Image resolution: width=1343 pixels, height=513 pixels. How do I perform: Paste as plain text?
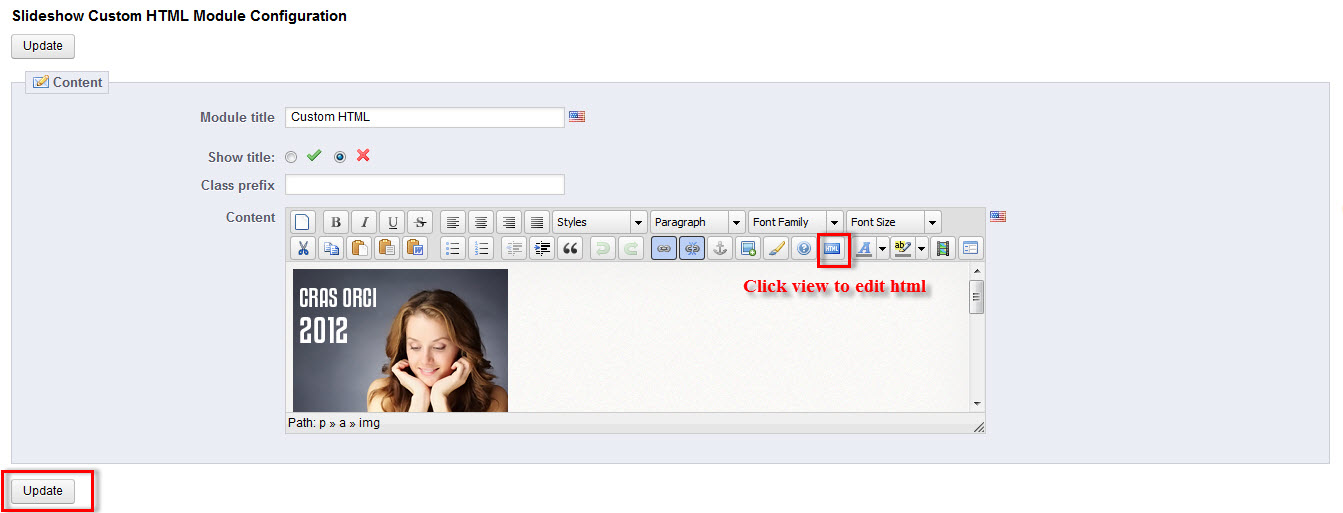(387, 248)
